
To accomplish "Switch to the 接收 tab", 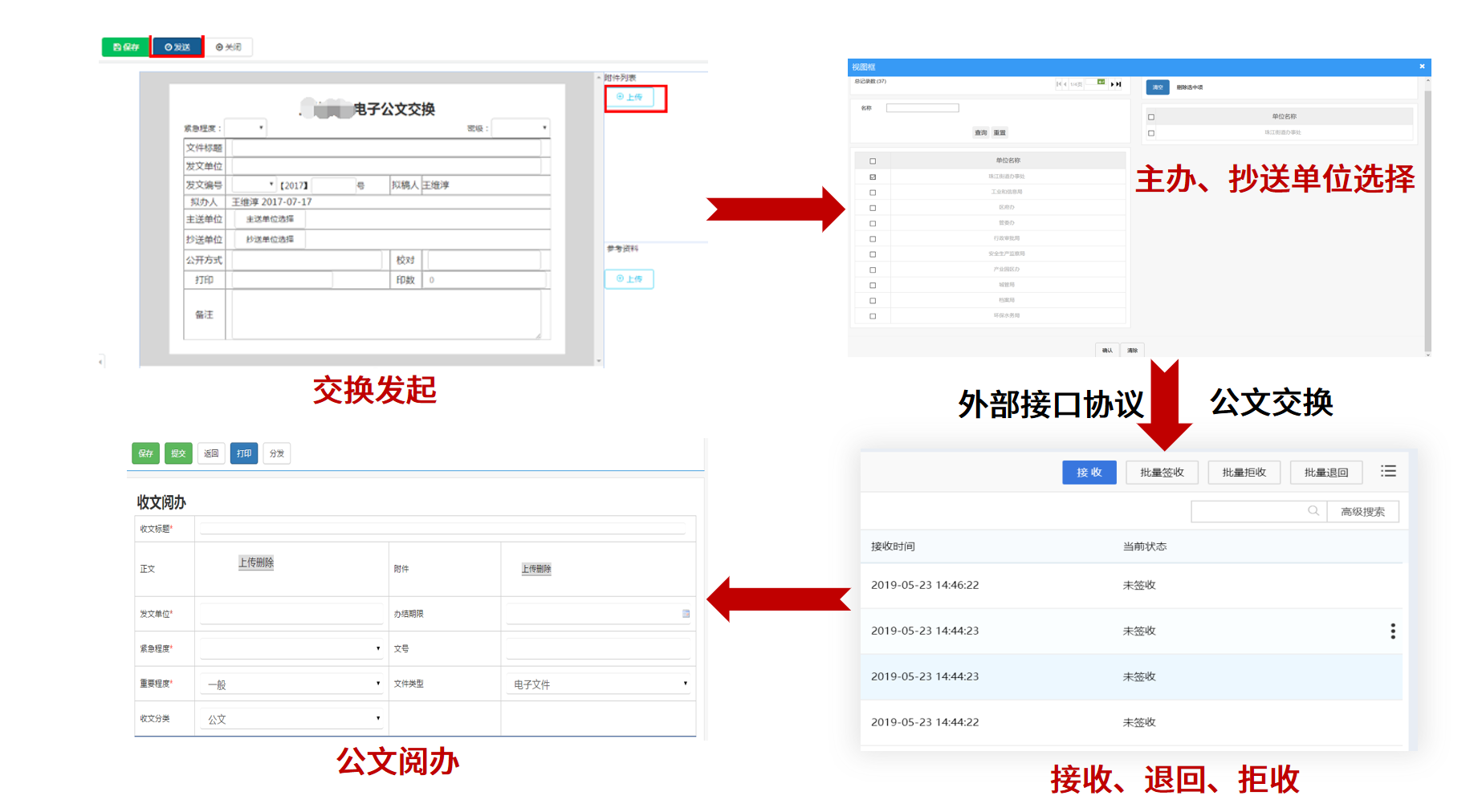I will (1089, 472).
